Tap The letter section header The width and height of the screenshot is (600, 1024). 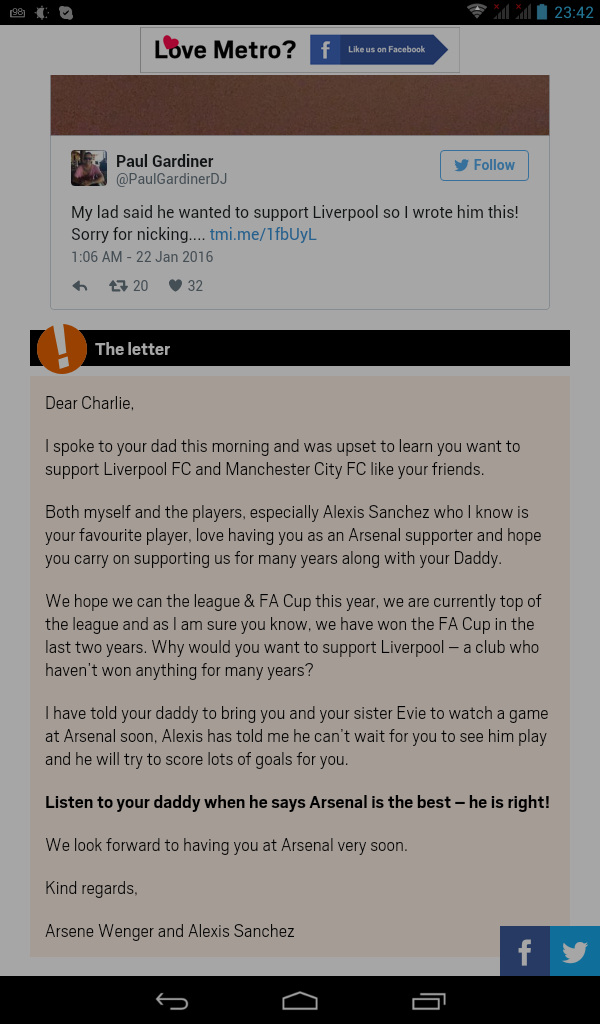point(133,349)
